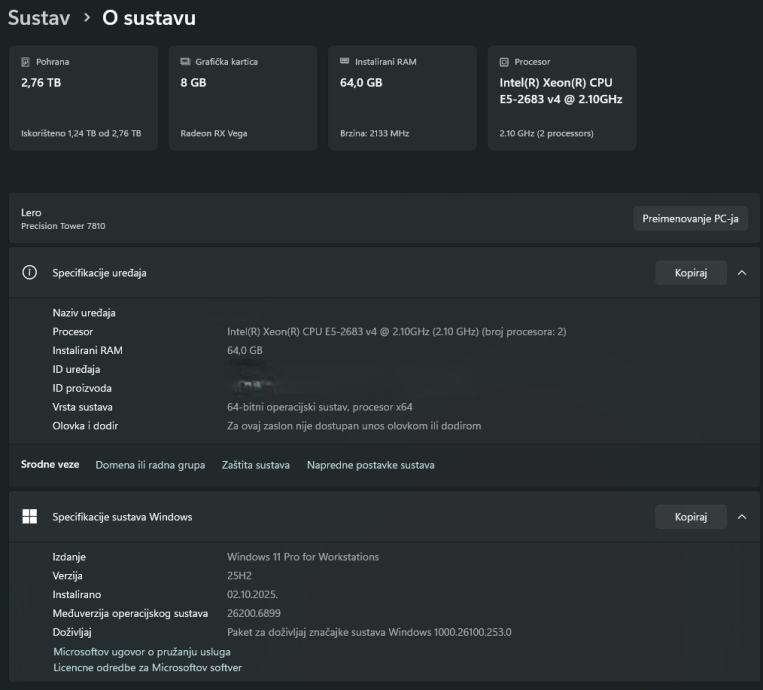
Task: Open Napredne postavke sustava link
Action: click(370, 465)
